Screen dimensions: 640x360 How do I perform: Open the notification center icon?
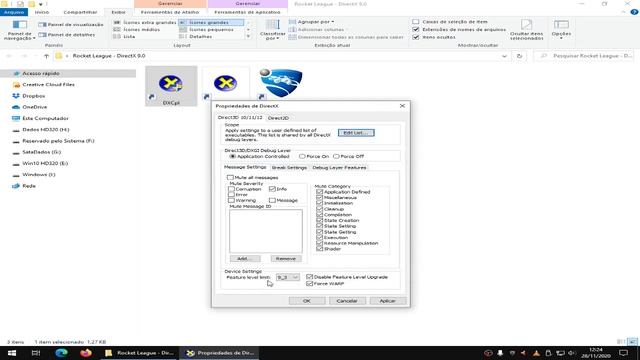coord(623,353)
